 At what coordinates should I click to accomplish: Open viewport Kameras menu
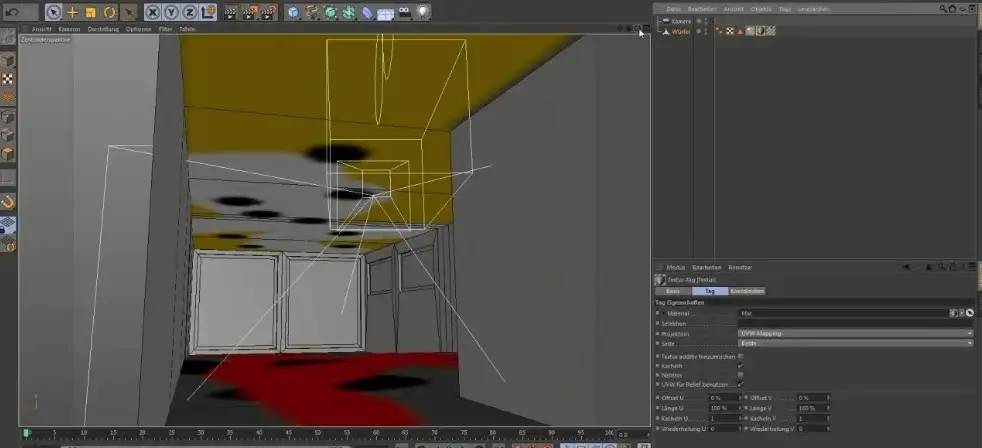pos(69,29)
